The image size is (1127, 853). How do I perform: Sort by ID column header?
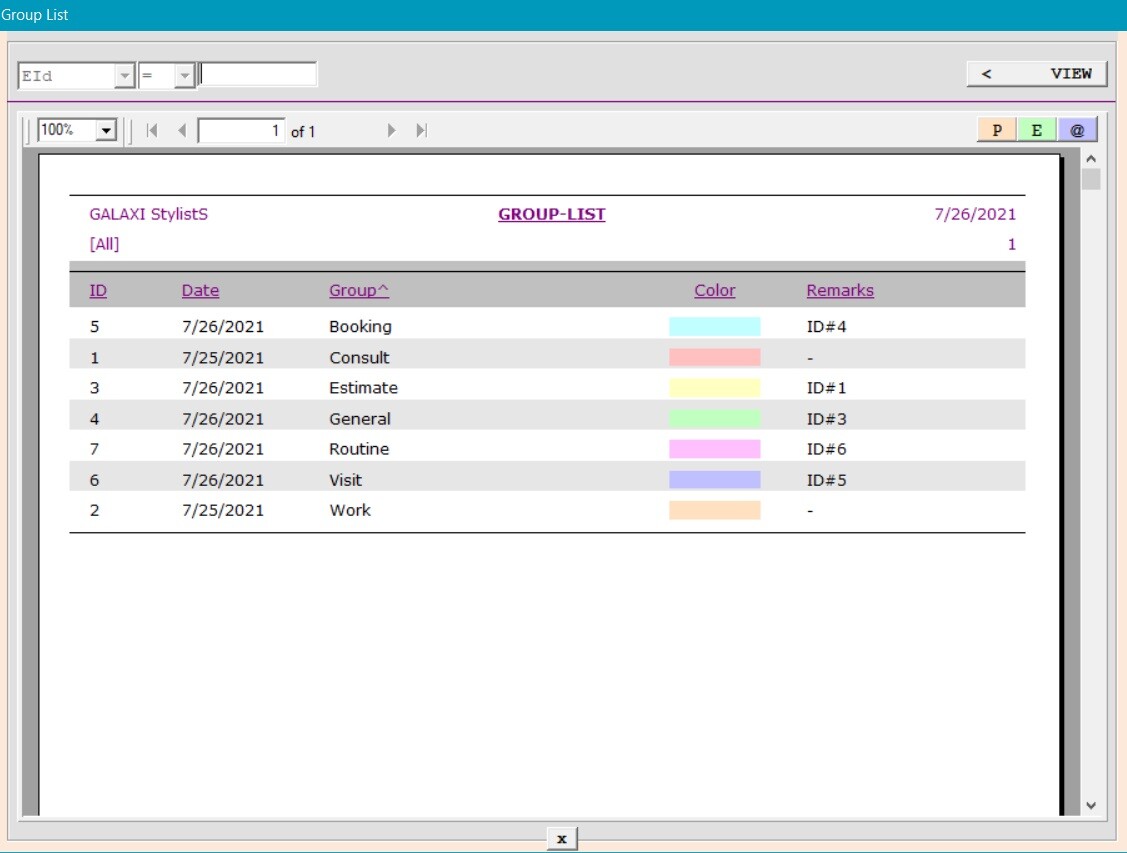[x=98, y=290]
